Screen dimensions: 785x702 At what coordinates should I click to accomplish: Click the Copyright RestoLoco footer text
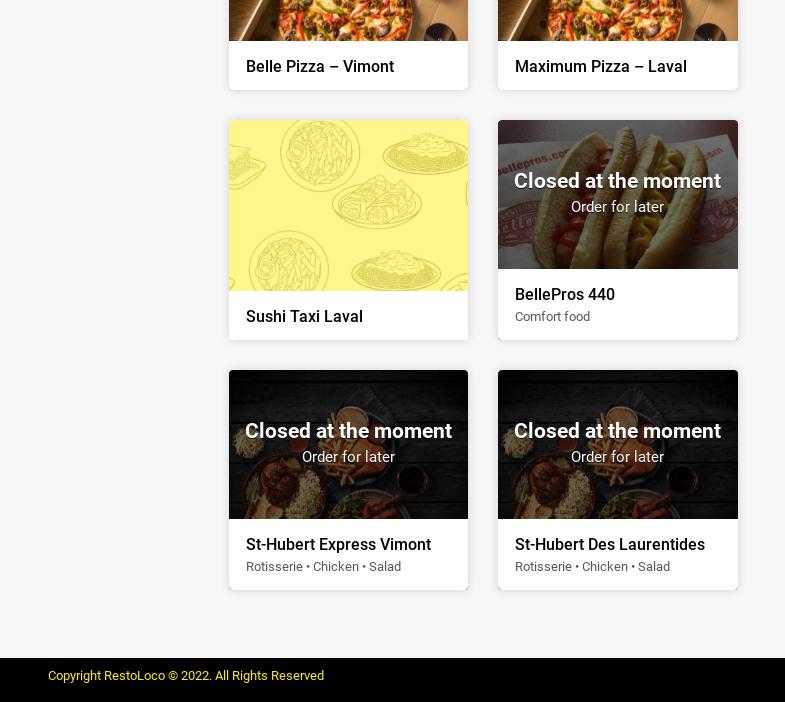pos(186,675)
